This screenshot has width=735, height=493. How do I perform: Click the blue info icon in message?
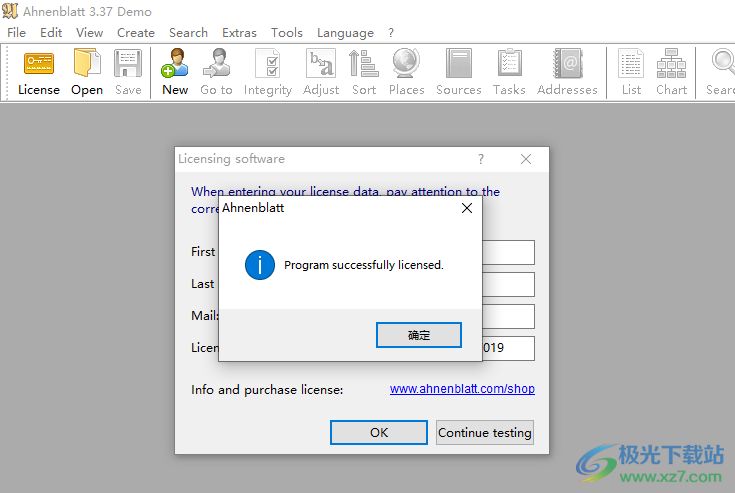pos(260,265)
